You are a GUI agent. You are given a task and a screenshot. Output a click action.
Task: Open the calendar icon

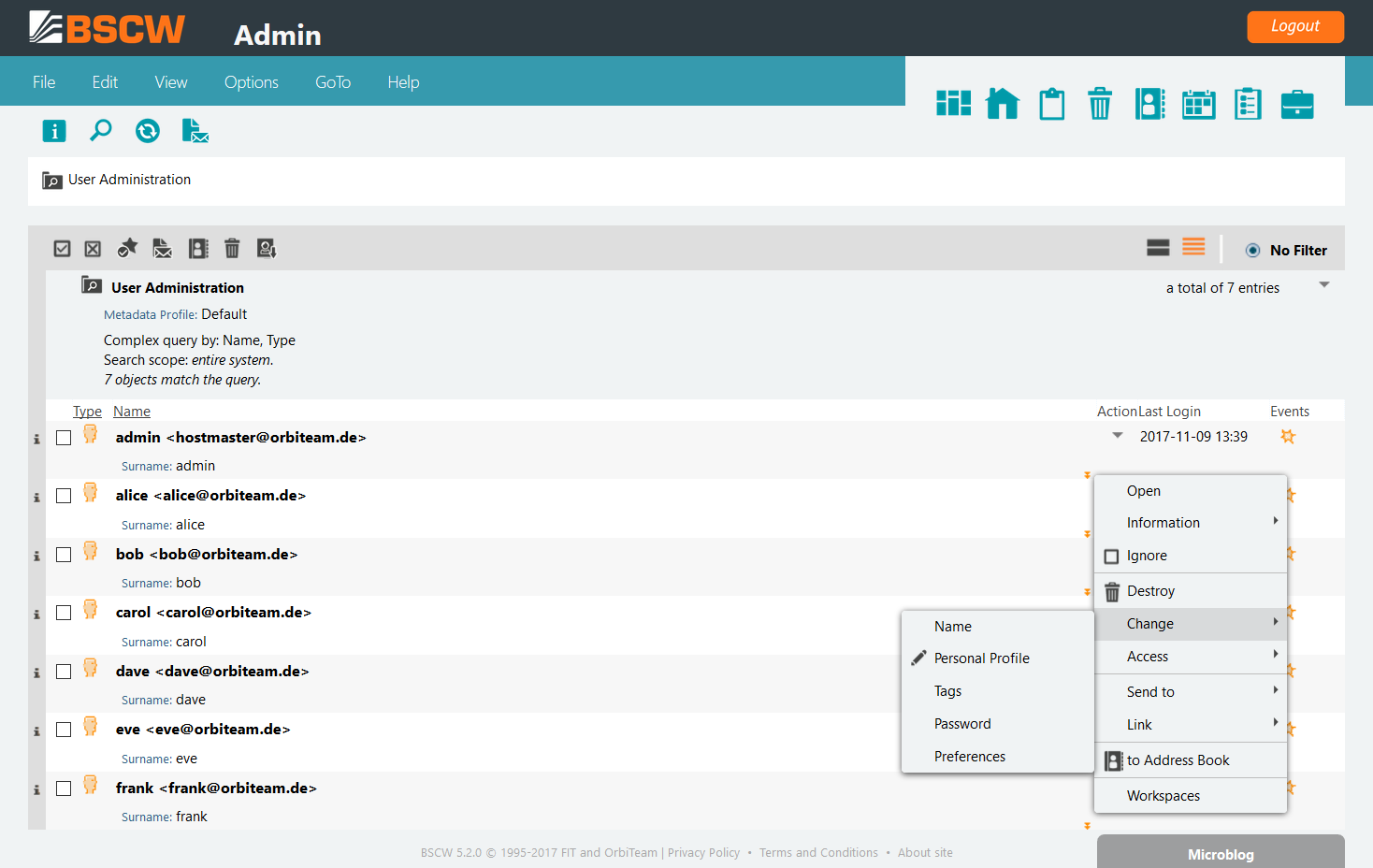1198,103
